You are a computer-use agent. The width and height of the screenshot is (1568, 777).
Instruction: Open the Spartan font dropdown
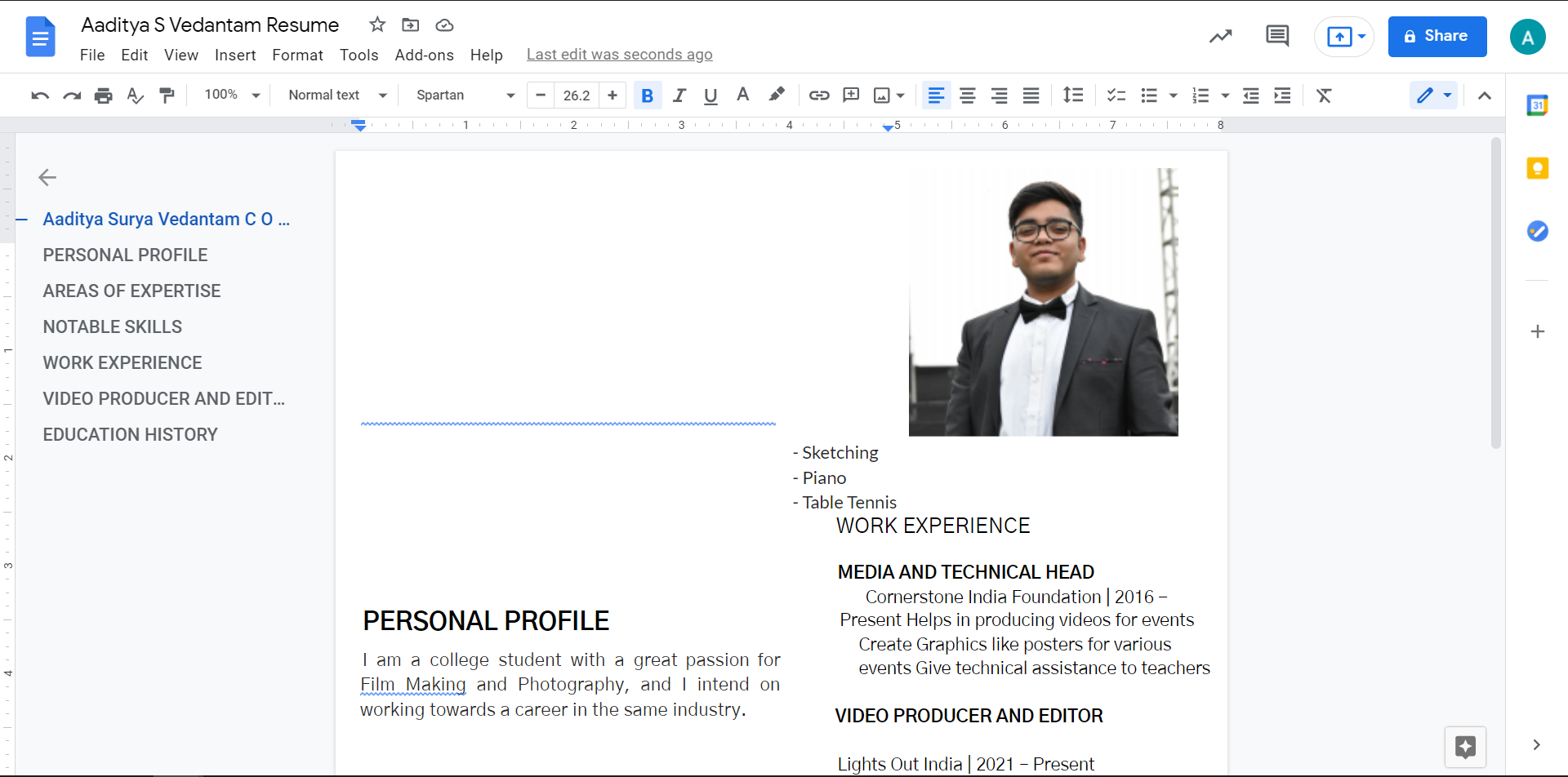(x=464, y=95)
